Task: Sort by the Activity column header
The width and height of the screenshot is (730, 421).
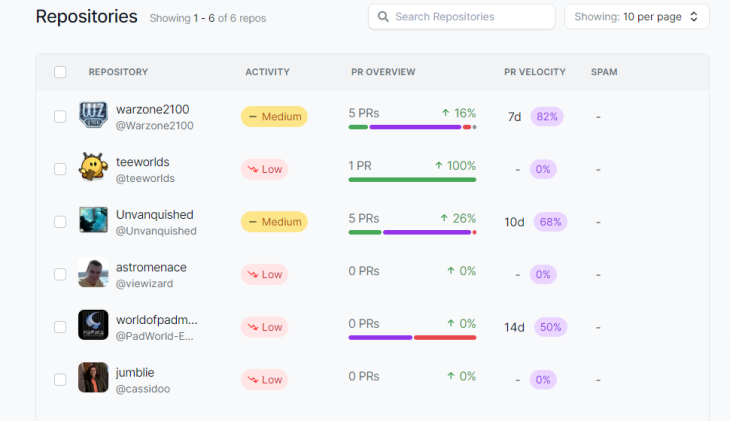Action: pos(267,72)
